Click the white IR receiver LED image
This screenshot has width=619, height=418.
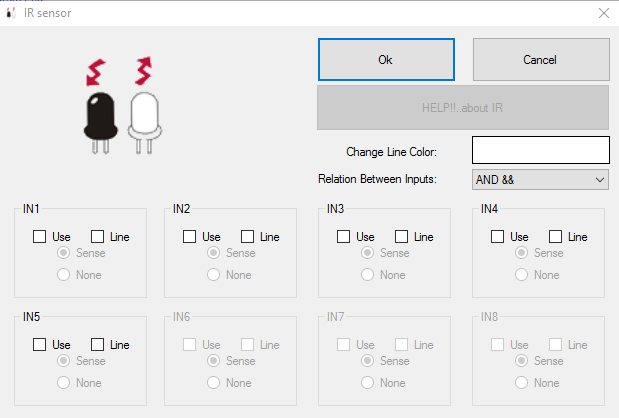tap(145, 122)
